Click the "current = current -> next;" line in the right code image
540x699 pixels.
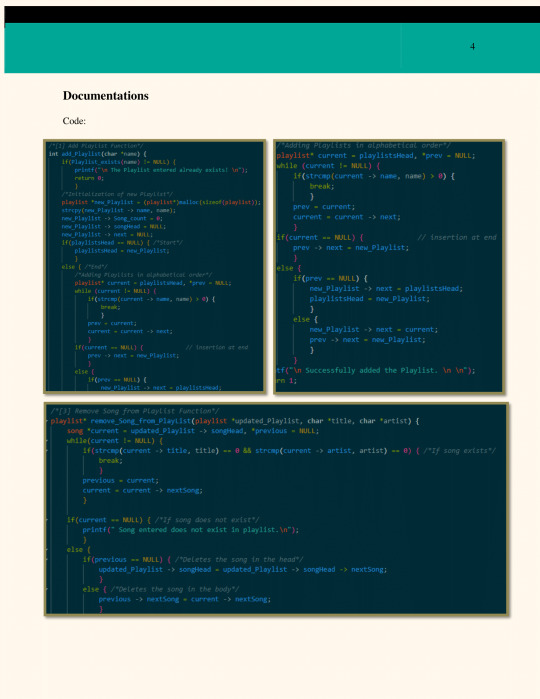(347, 217)
